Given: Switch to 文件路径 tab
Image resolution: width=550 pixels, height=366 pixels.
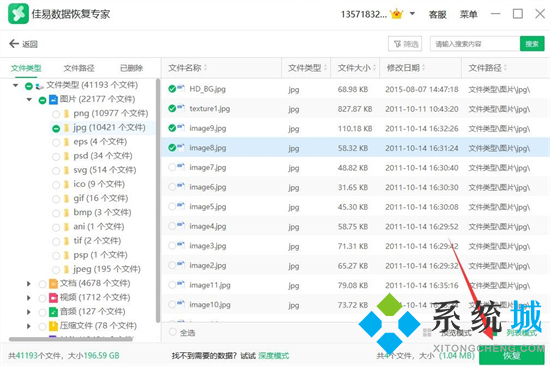Looking at the screenshot, I should click(x=79, y=68).
